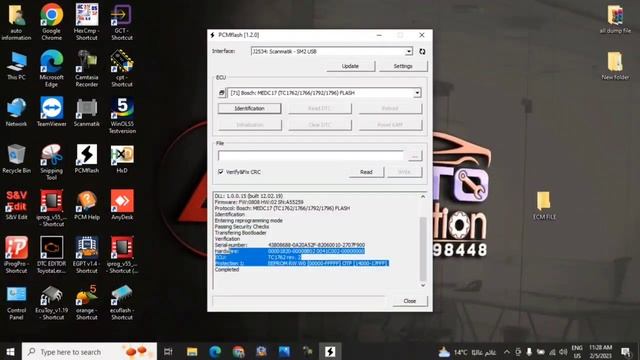Screen dimensions: 640x360
Task: Open S&V Edit desktop icon
Action: point(16,206)
